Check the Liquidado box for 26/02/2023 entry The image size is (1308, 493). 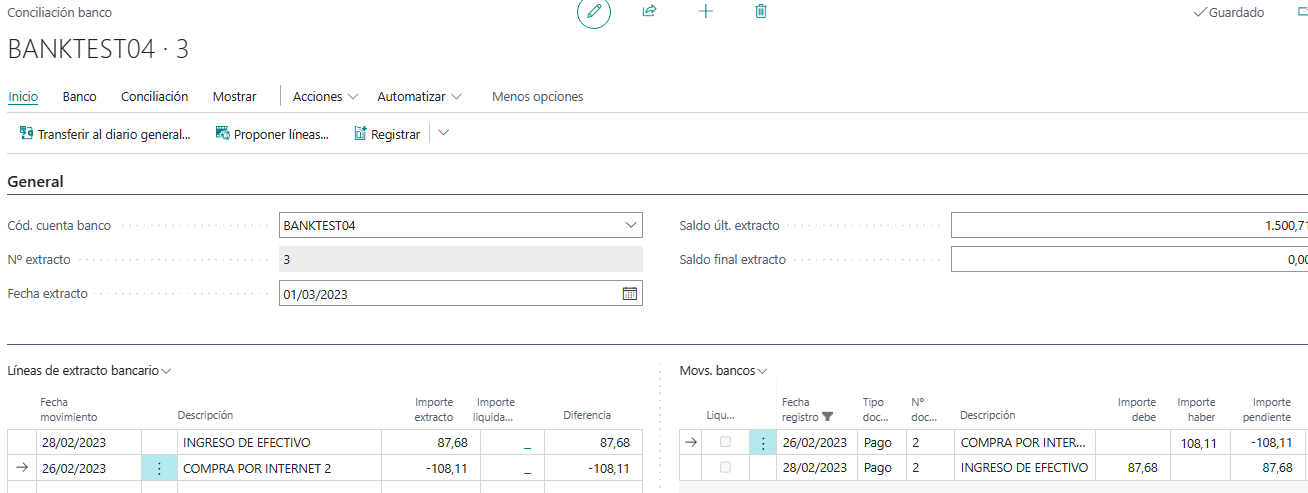point(726,442)
